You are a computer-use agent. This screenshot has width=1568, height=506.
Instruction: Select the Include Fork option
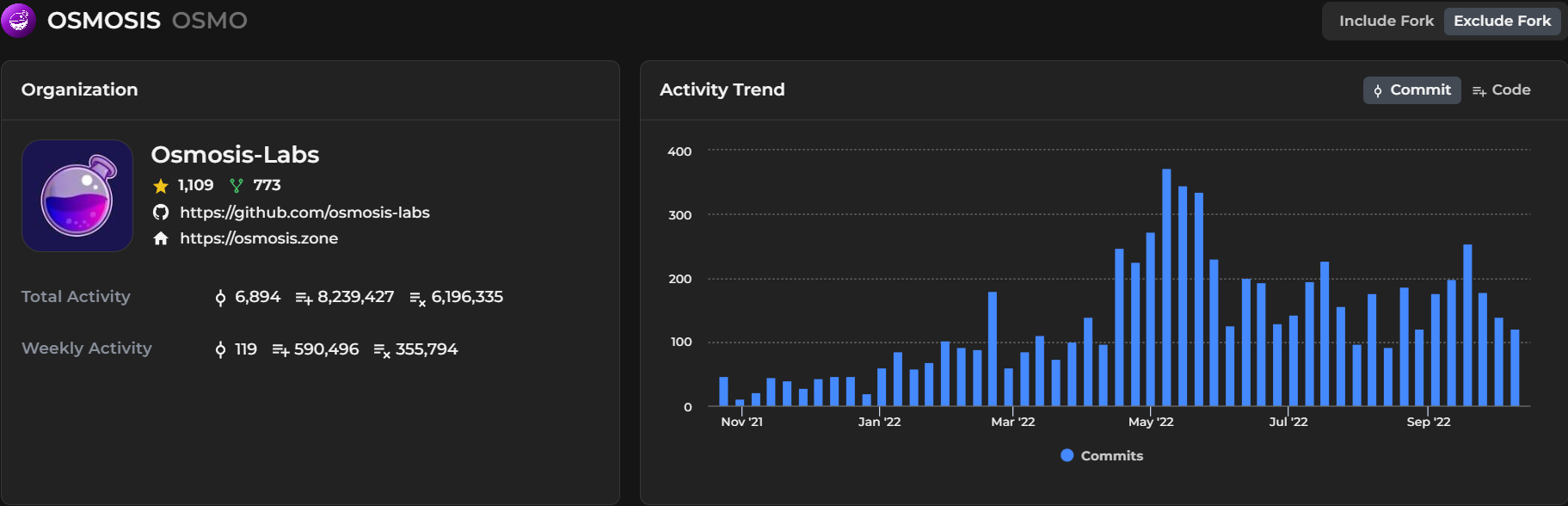pos(1386,21)
